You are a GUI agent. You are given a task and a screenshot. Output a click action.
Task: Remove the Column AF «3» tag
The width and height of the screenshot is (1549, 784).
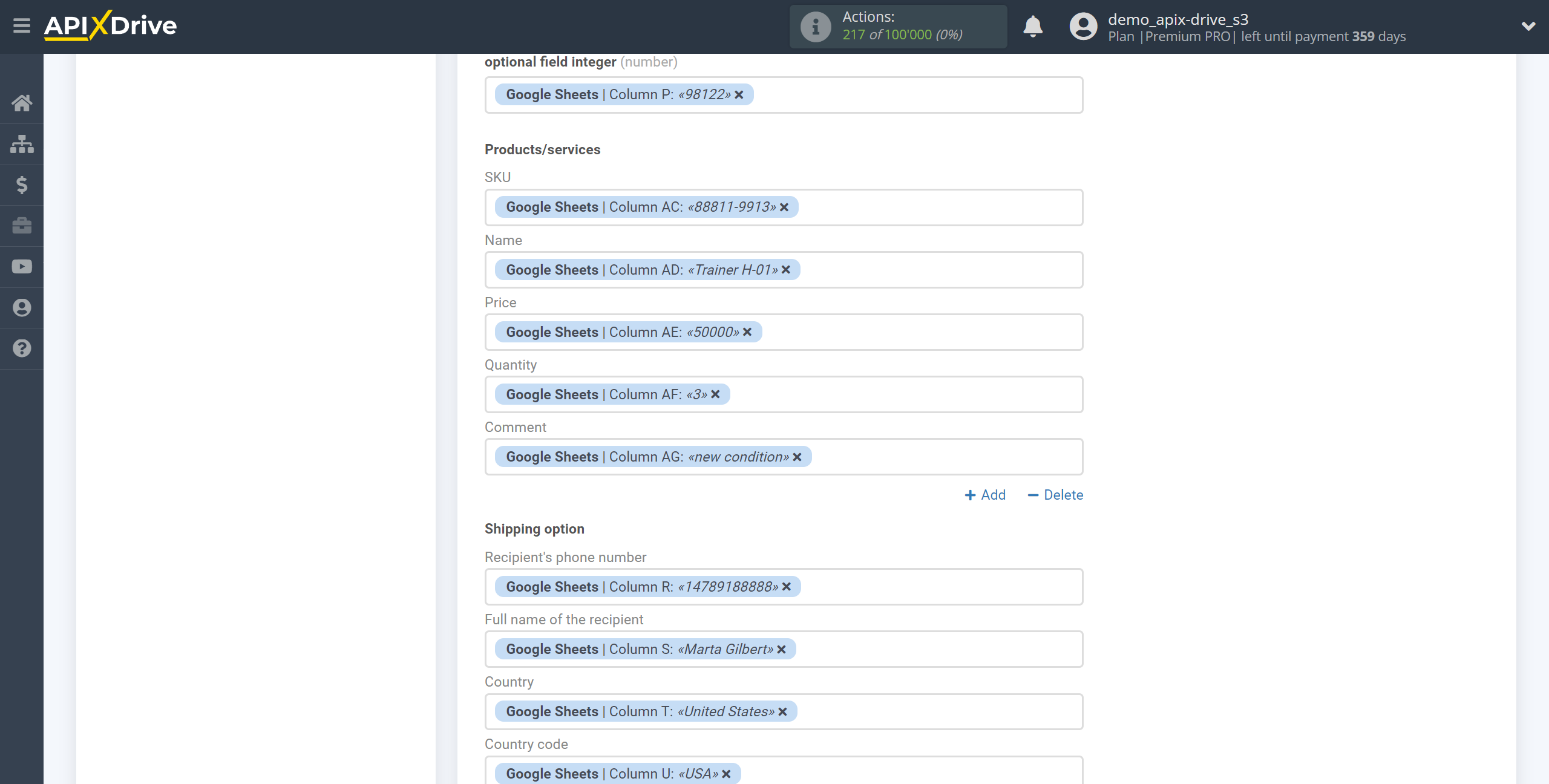pyautogui.click(x=715, y=394)
